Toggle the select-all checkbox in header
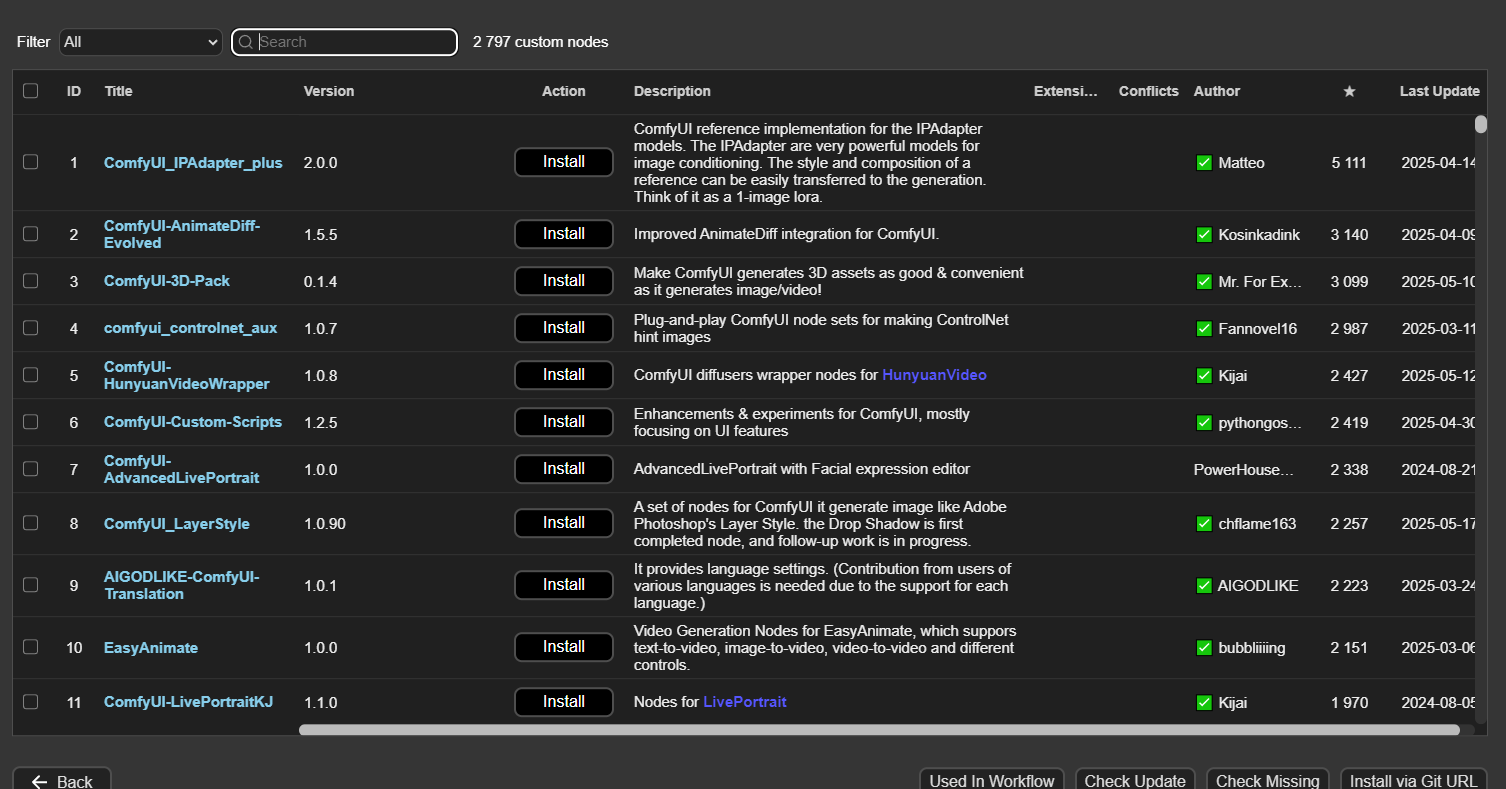This screenshot has width=1506, height=789. click(31, 91)
